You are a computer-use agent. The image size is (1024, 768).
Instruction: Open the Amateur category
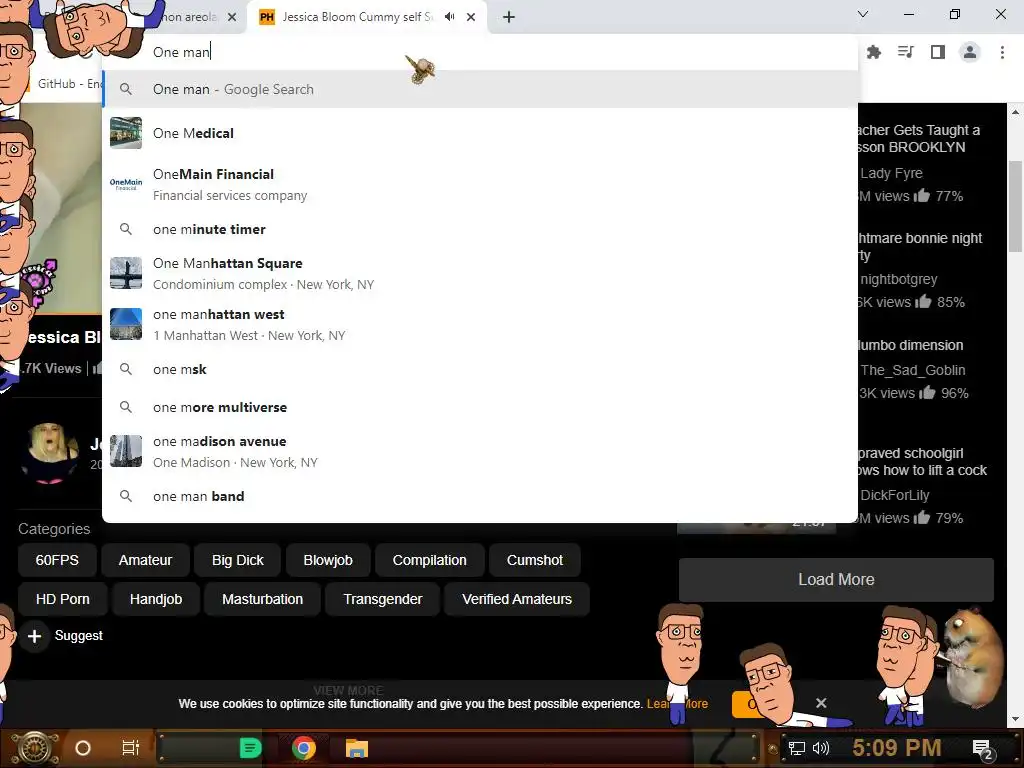point(145,560)
